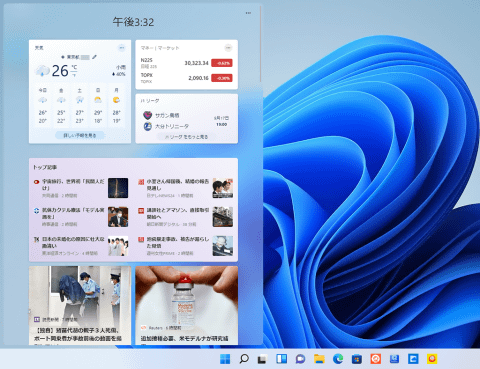Open the Windows Start menu
Viewport: 480px width, 369px height.
225,359
